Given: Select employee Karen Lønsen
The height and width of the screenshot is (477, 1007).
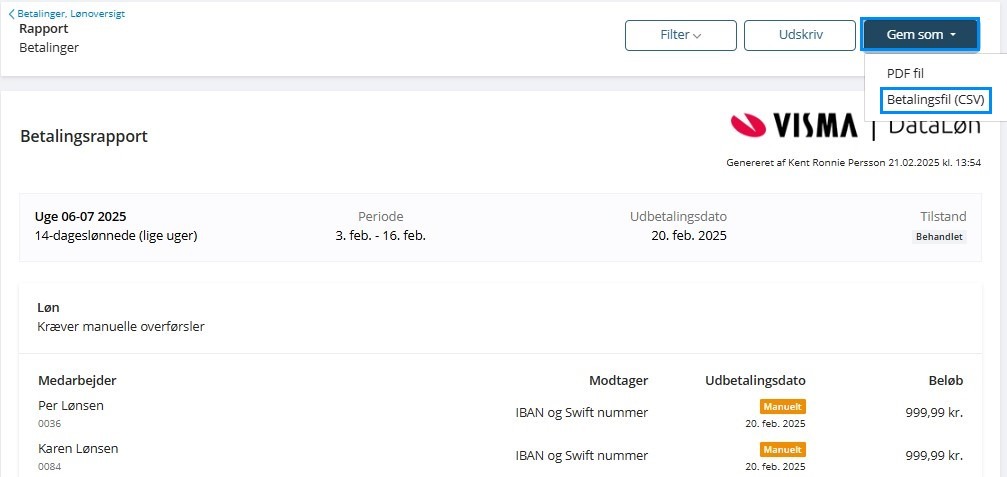Looking at the screenshot, I should pyautogui.click(x=78, y=449).
